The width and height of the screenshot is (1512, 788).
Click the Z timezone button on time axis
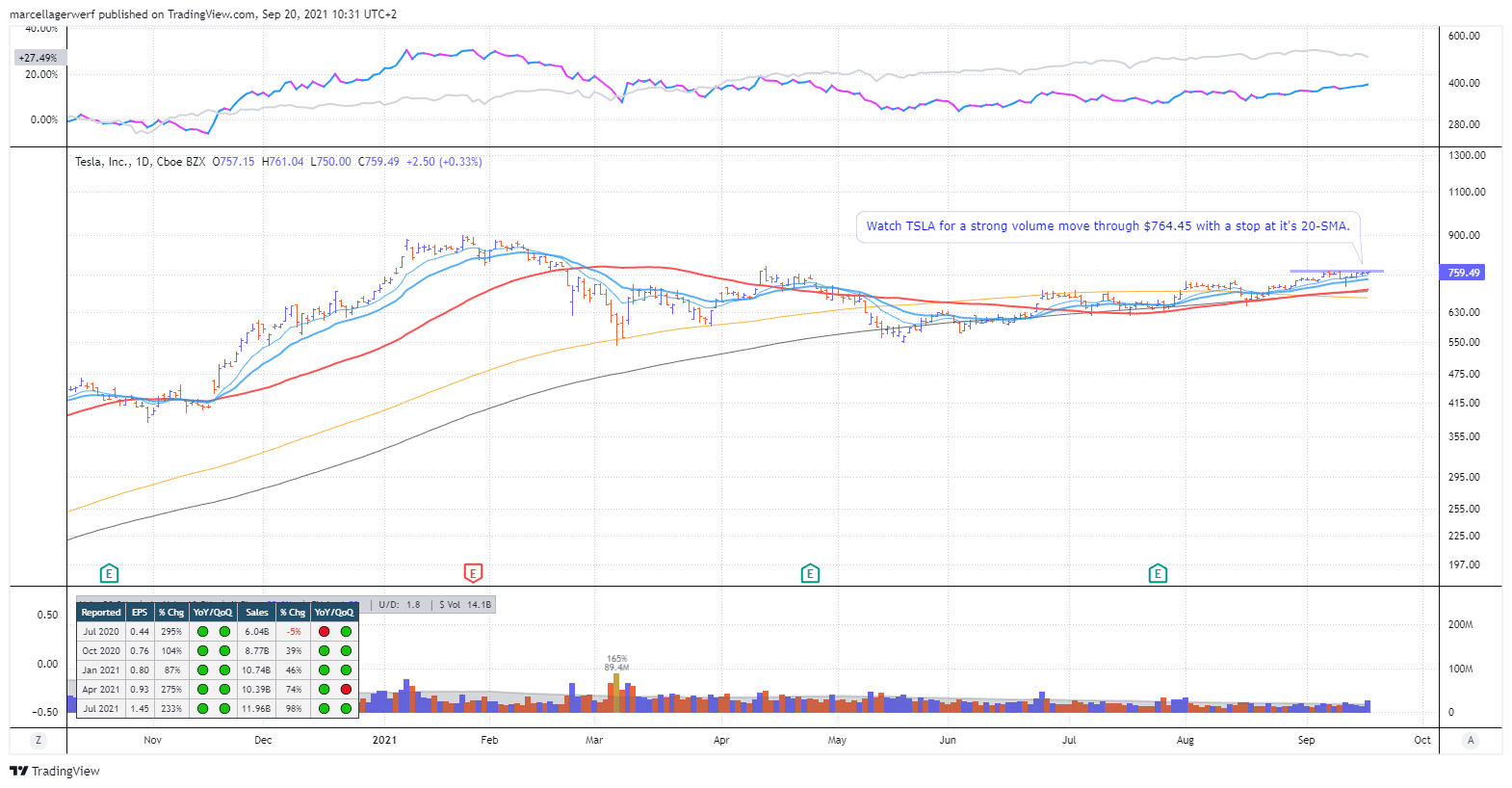point(39,740)
